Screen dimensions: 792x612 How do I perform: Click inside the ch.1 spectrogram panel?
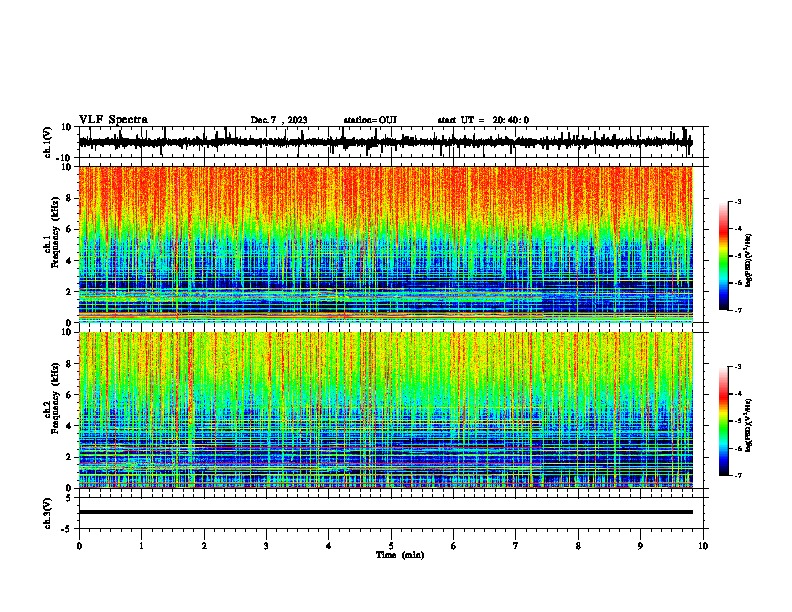(x=385, y=244)
